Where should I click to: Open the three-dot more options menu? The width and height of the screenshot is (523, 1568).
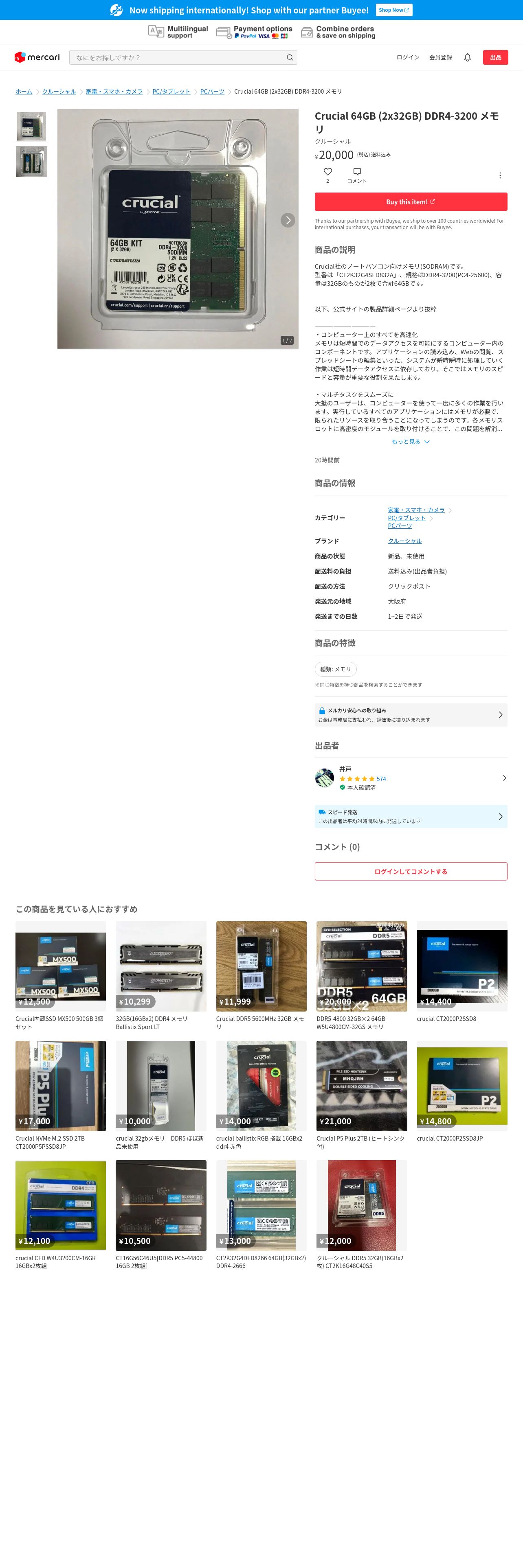(500, 175)
